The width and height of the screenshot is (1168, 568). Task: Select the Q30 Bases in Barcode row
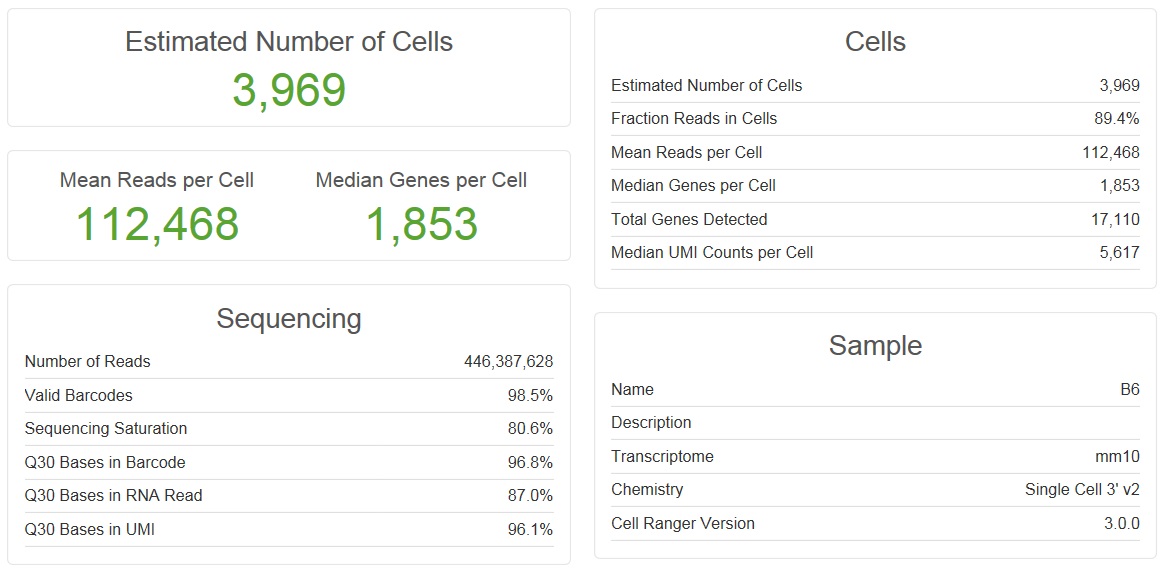pos(289,462)
